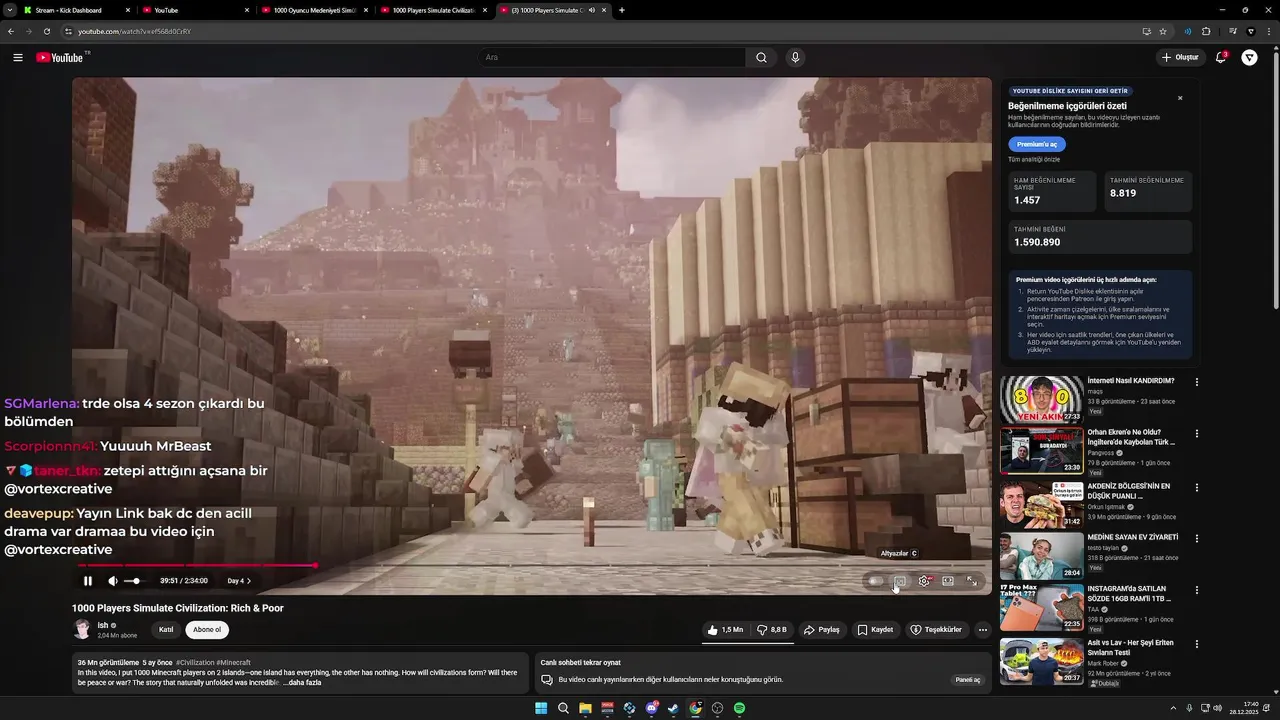The image size is (1280, 720).
Task: Click the site info icon in address bar
Action: click(x=68, y=31)
